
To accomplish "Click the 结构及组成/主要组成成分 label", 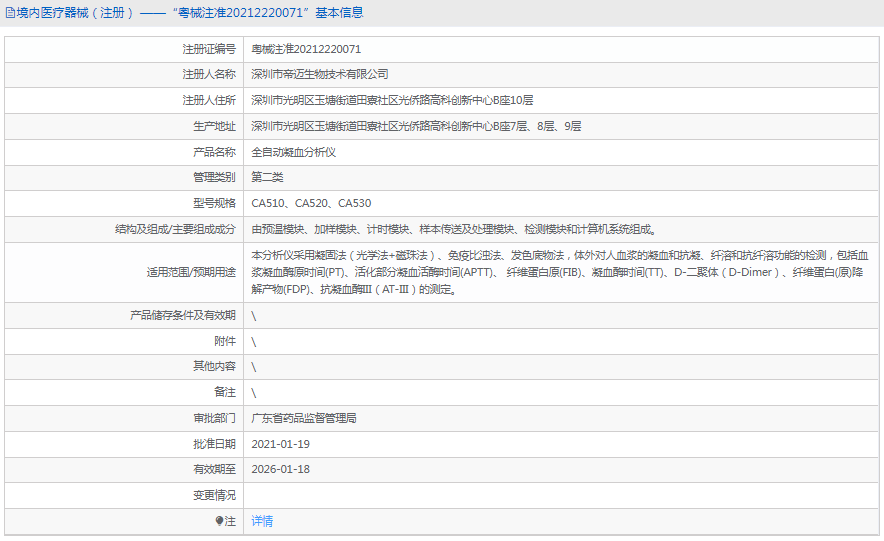I will (175, 229).
